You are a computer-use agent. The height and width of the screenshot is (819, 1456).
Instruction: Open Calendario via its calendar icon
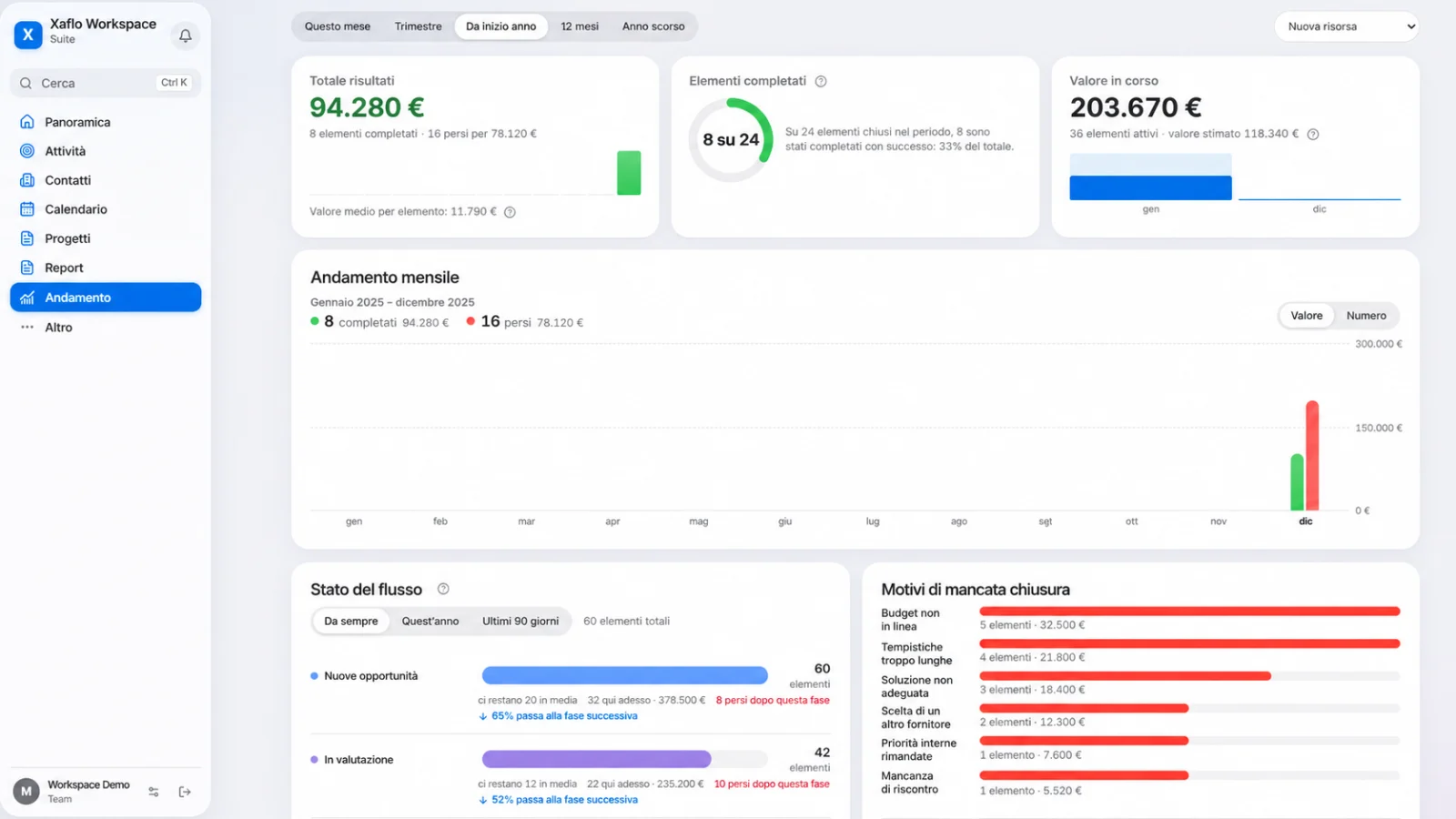coord(27,209)
